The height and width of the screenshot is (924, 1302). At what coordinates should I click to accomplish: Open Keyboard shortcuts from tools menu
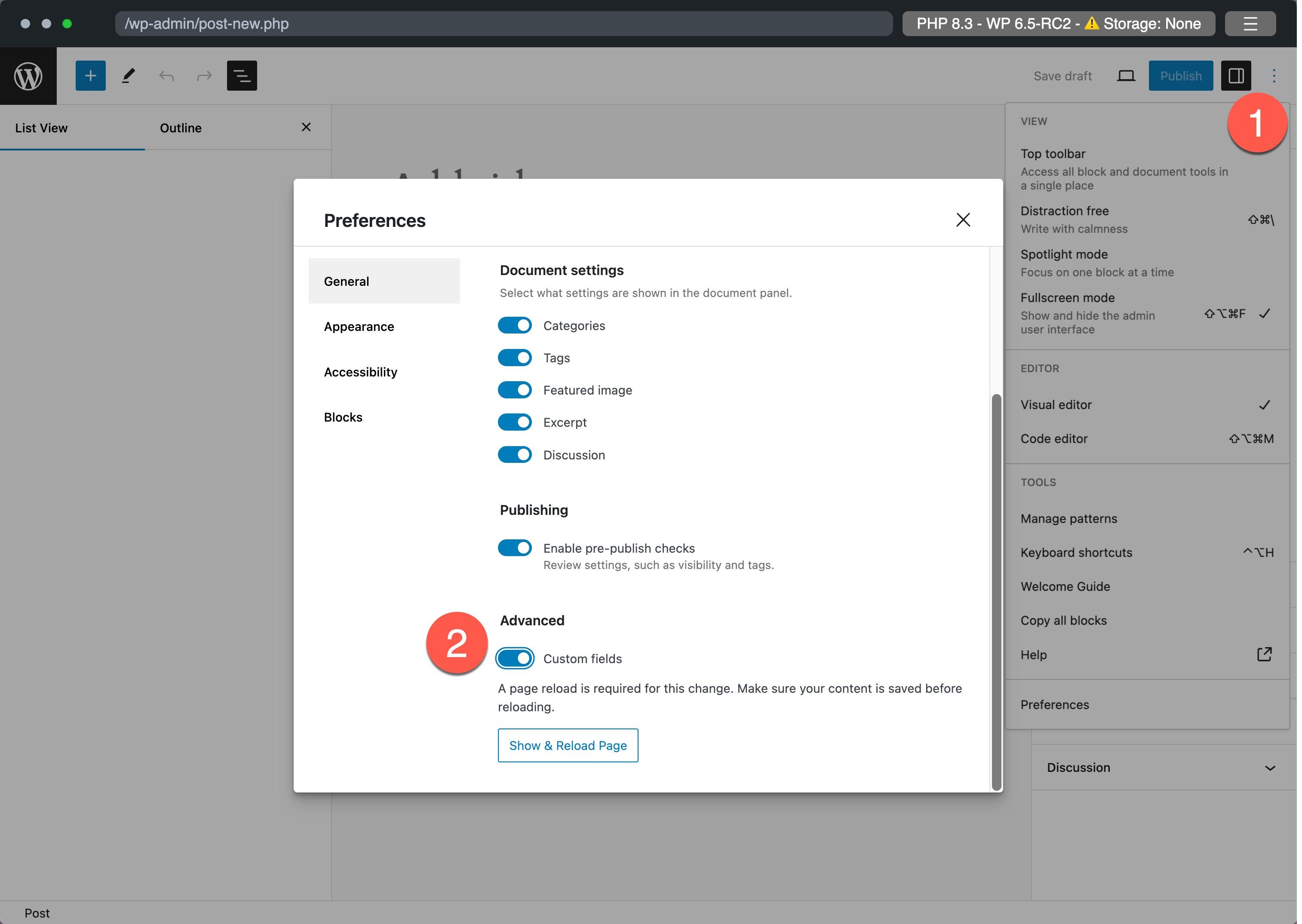[x=1076, y=552]
